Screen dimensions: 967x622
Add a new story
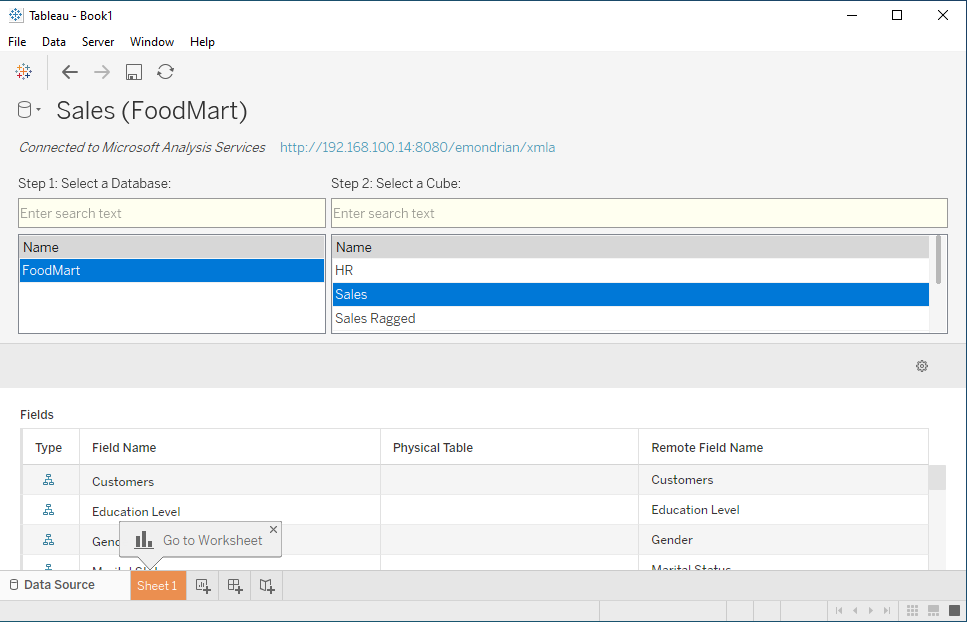click(267, 586)
